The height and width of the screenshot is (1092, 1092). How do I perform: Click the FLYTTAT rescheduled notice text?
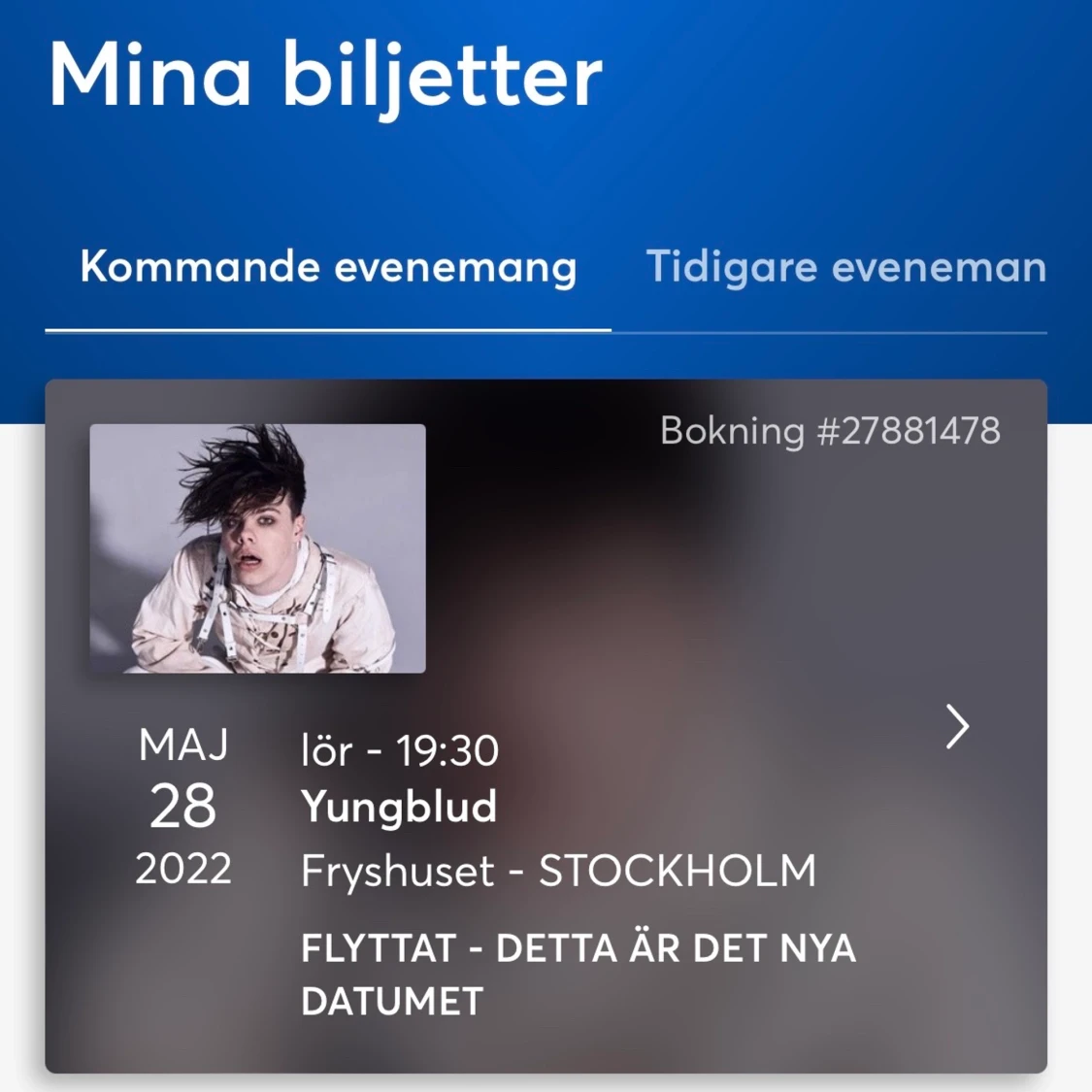coord(578,971)
